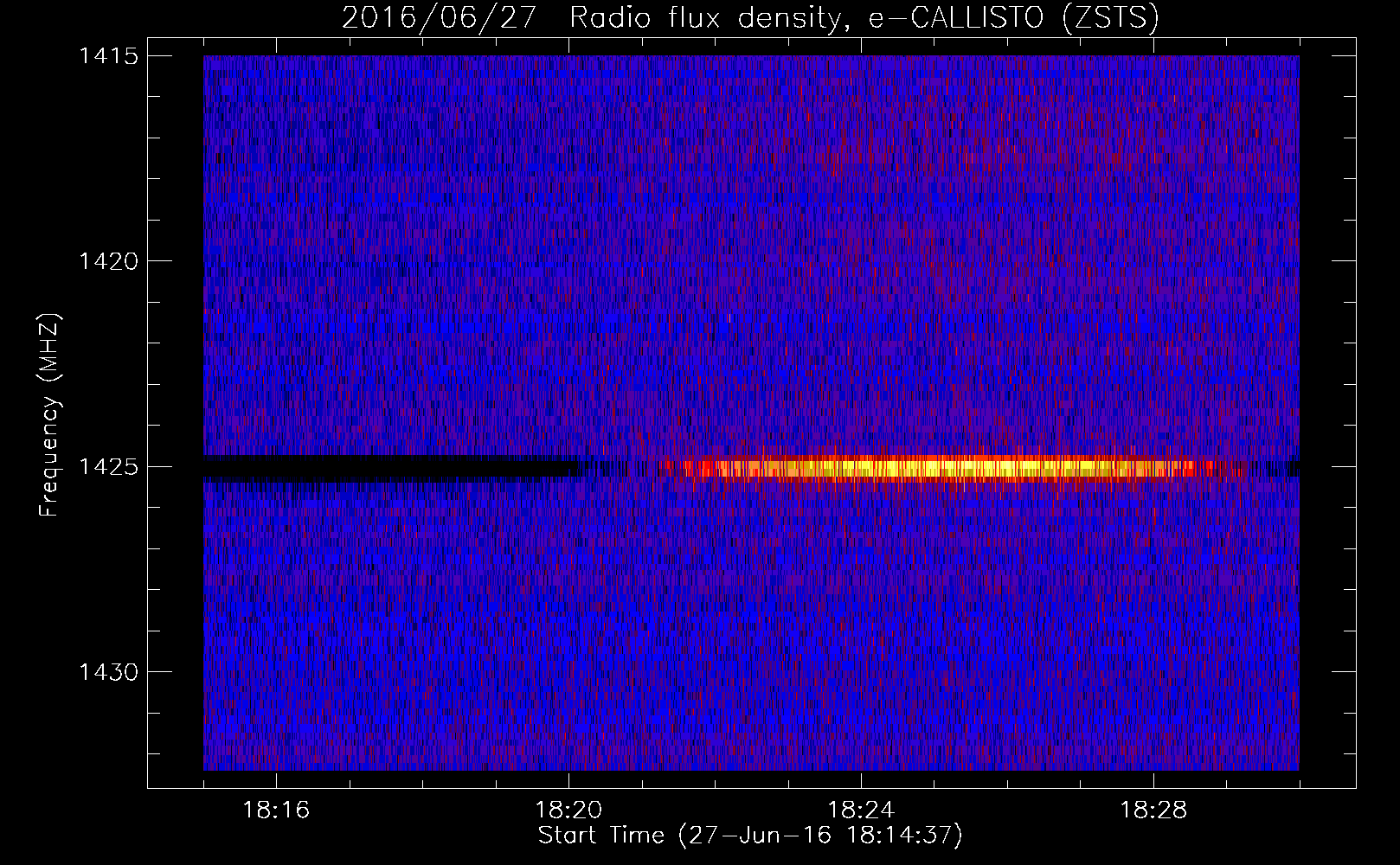Screen dimensions: 1400x865
Task: Click the plot title "2016/06/27 Radio flux density, e-CALLISTO (ZSTS)"
Action: click(750, 18)
